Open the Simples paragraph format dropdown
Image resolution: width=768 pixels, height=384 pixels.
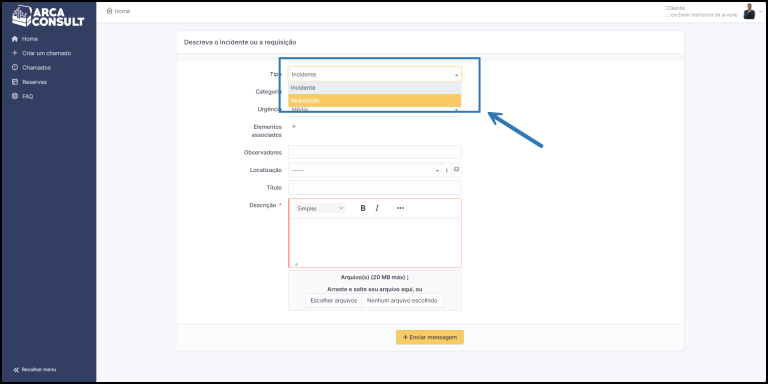[x=320, y=208]
